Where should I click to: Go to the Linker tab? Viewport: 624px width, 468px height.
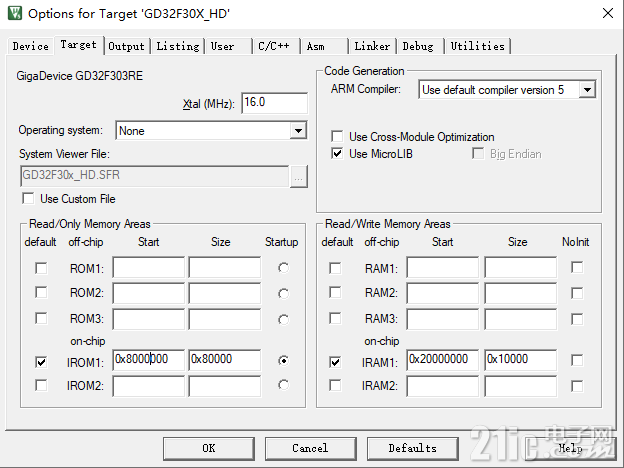pos(372,46)
